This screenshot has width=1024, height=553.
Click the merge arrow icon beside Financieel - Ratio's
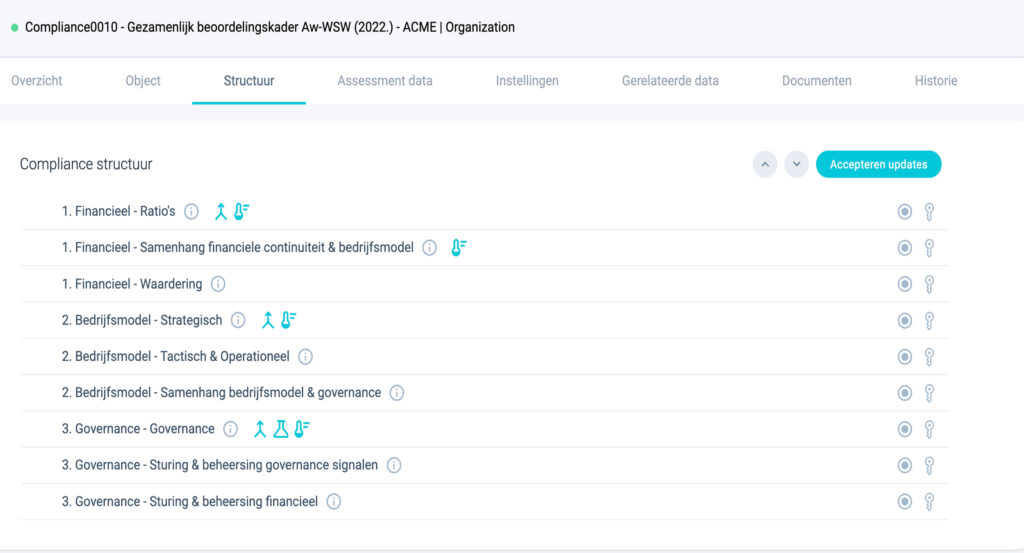click(221, 212)
